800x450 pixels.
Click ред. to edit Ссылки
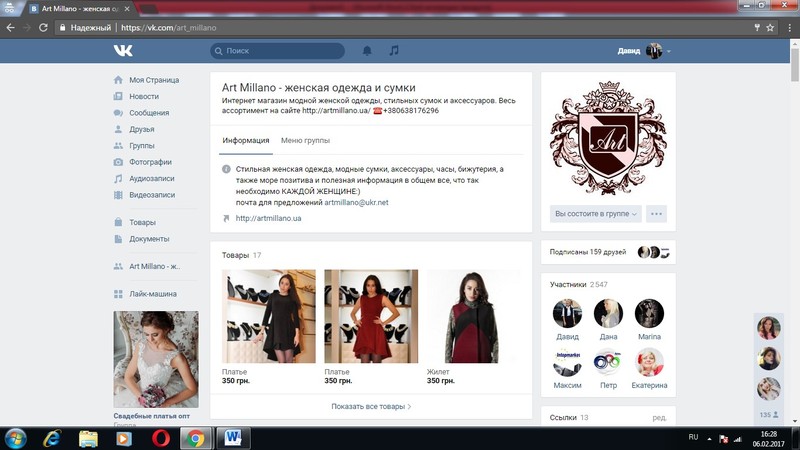pyautogui.click(x=659, y=418)
